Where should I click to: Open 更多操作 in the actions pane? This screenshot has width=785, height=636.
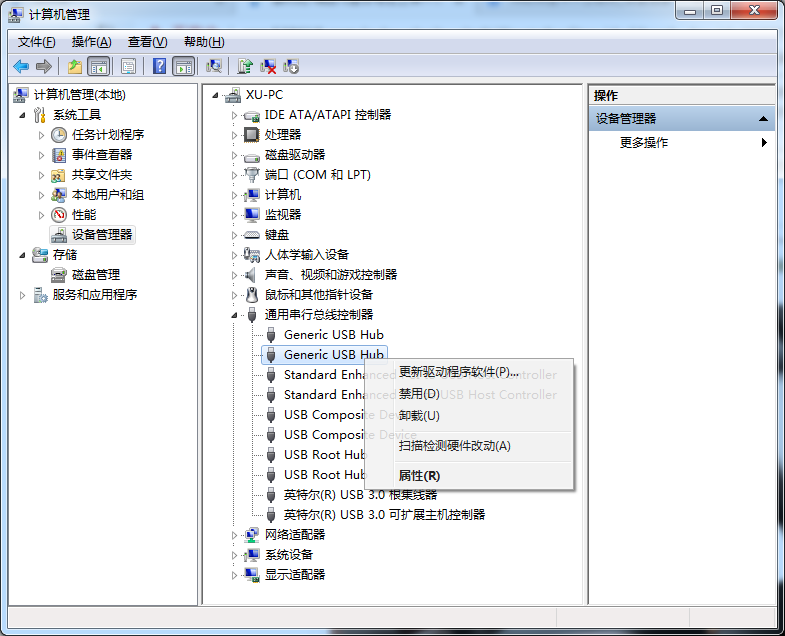coord(644,142)
